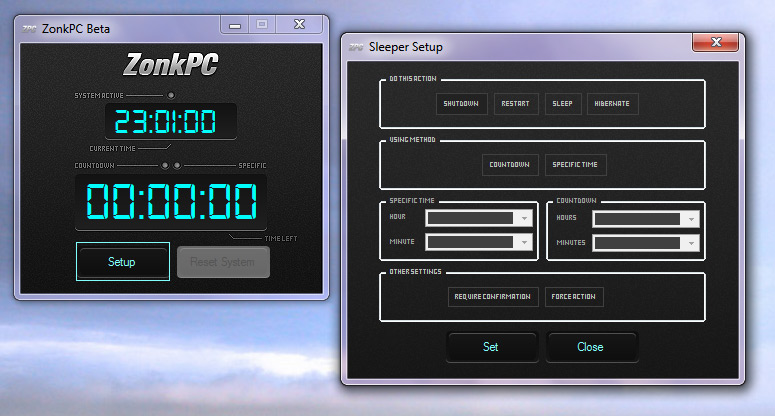This screenshot has height=416, width=775.
Task: Open the Specific Time Hour dropdown
Action: click(478, 218)
